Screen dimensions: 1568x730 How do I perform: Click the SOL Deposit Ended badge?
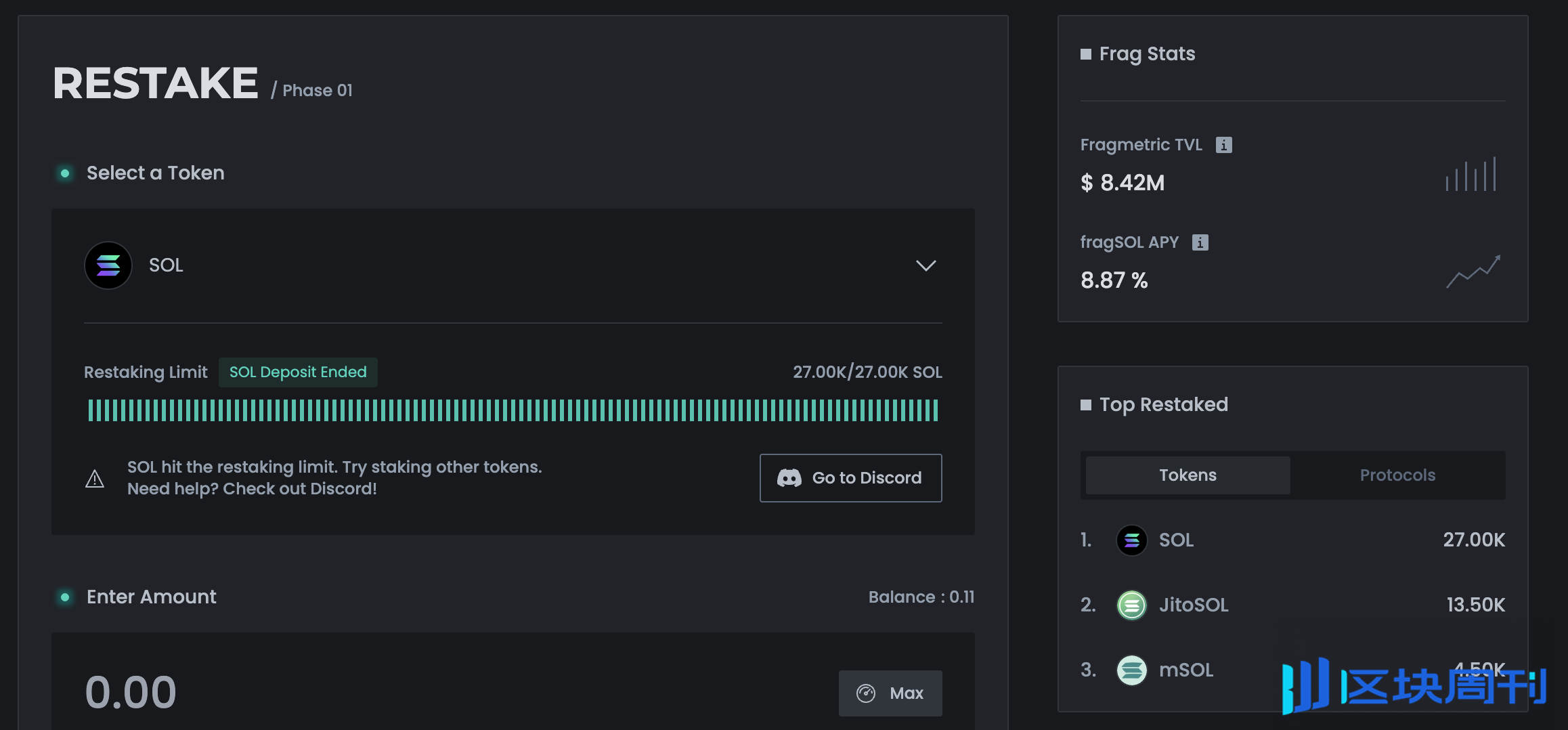click(298, 372)
